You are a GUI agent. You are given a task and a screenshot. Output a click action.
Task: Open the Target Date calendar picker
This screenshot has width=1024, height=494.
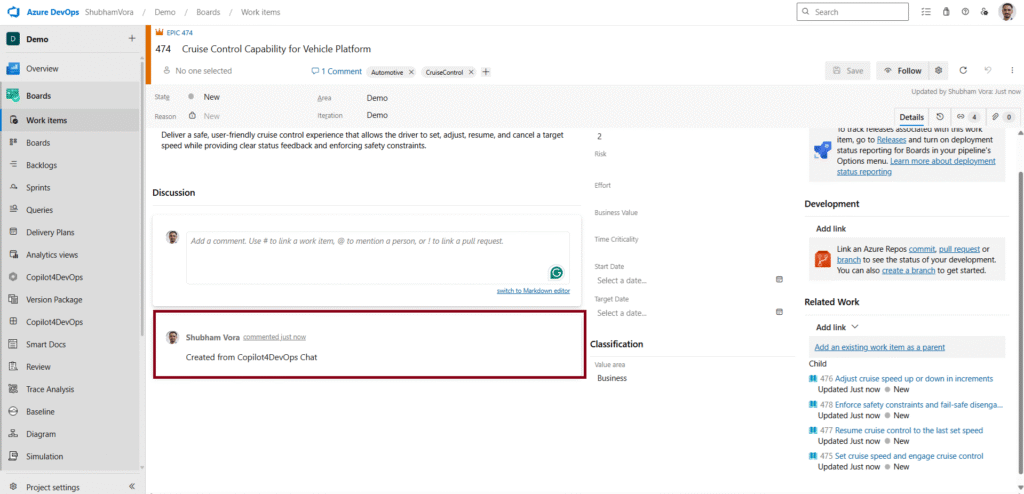coord(779,312)
